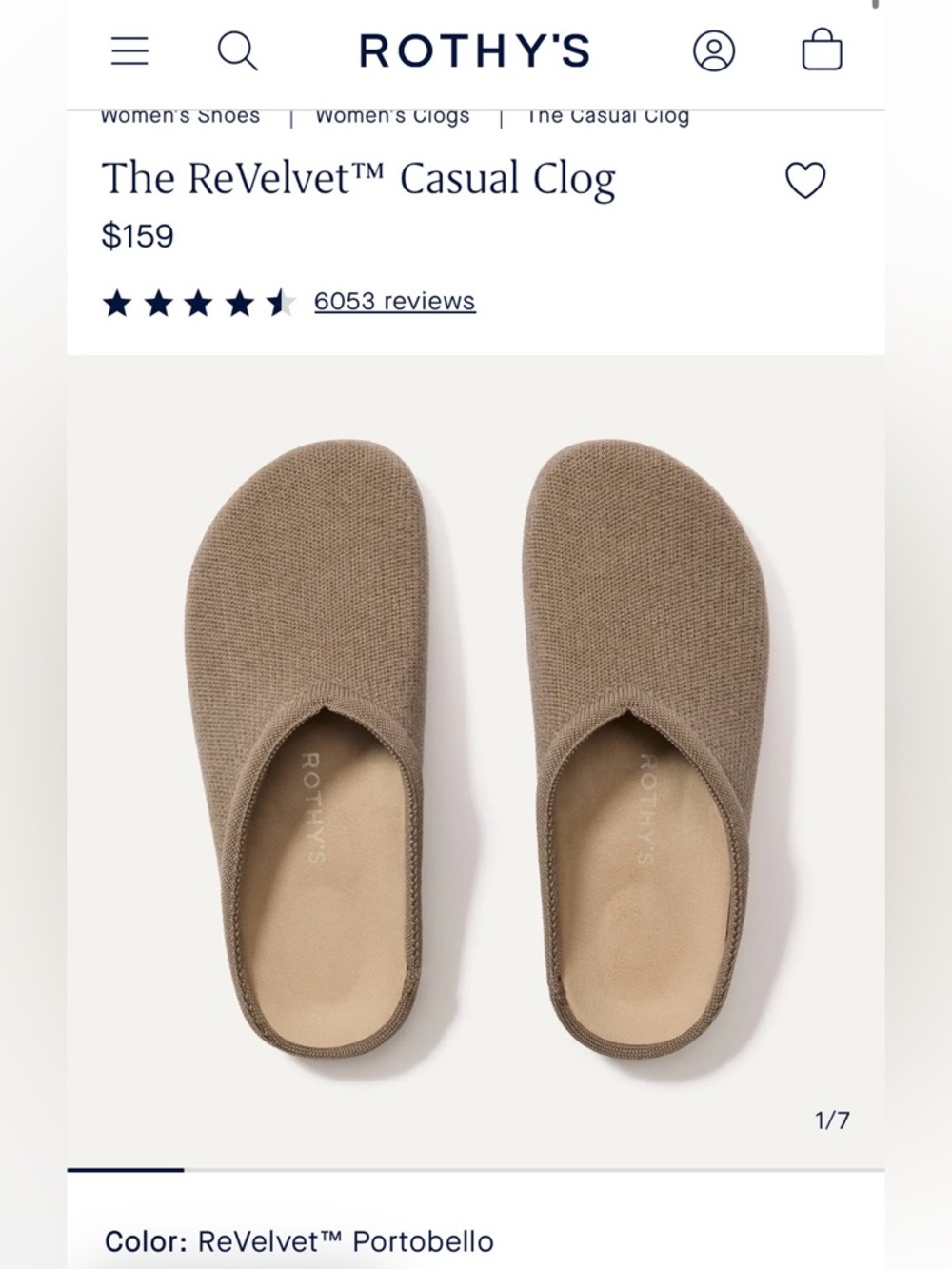This screenshot has width=952, height=1269.
Task: Click the Women's Shoes breadcrumb
Action: click(x=180, y=115)
